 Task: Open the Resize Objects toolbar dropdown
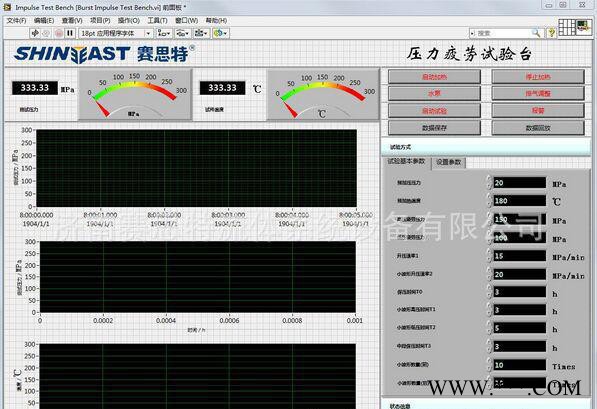tap(201, 33)
